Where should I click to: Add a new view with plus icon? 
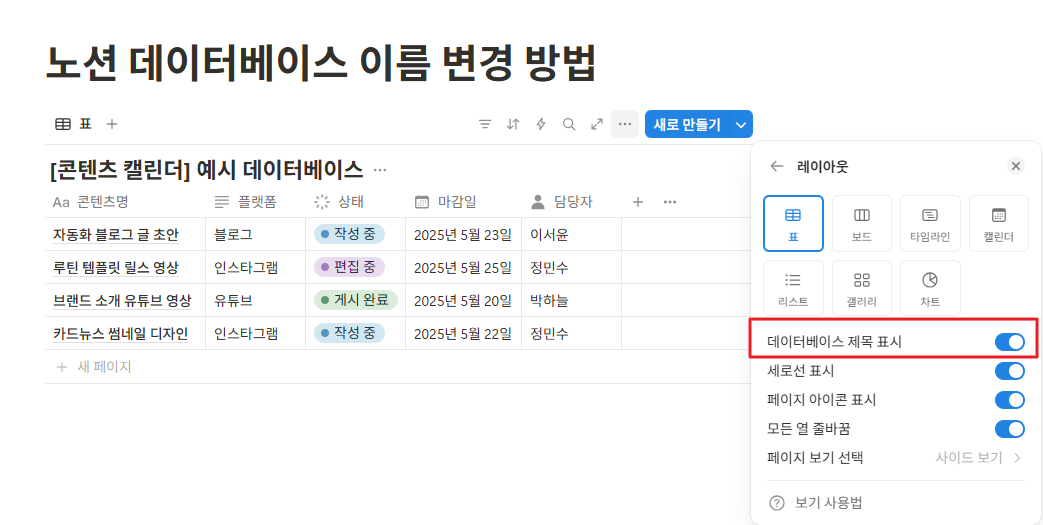pos(112,124)
